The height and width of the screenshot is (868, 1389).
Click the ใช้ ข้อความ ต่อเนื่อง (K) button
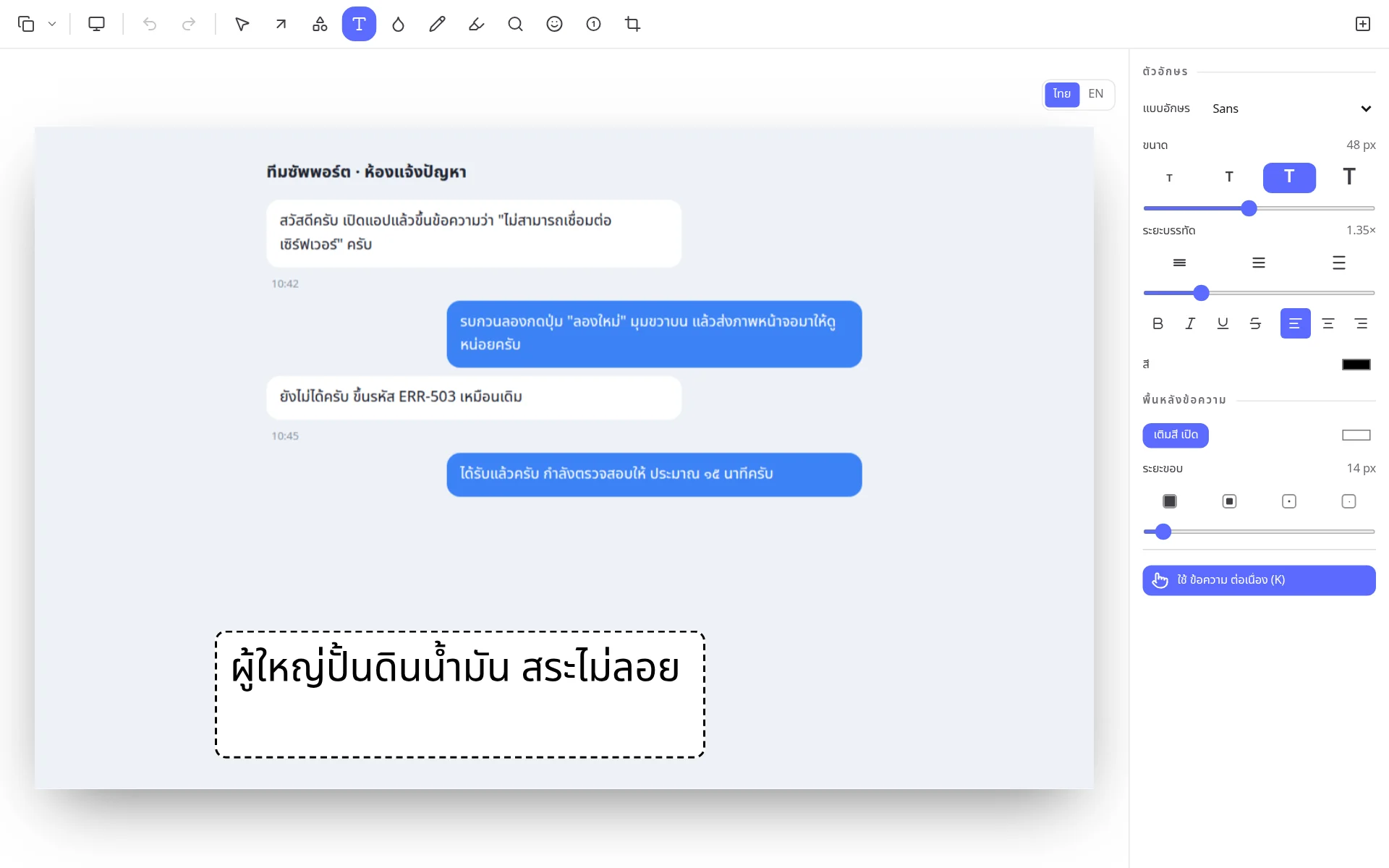[1259, 580]
